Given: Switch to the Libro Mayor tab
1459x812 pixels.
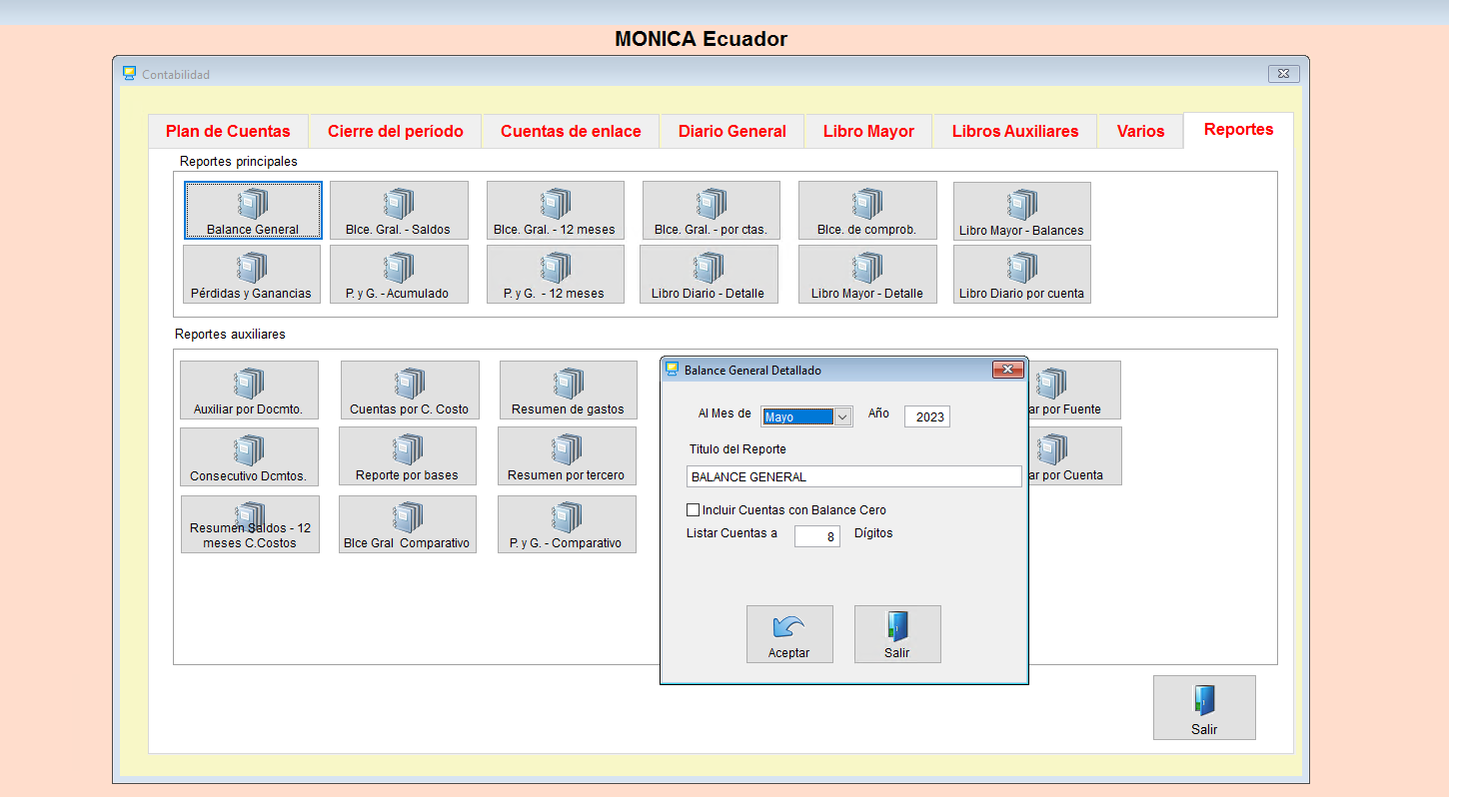Looking at the screenshot, I should tap(868, 131).
